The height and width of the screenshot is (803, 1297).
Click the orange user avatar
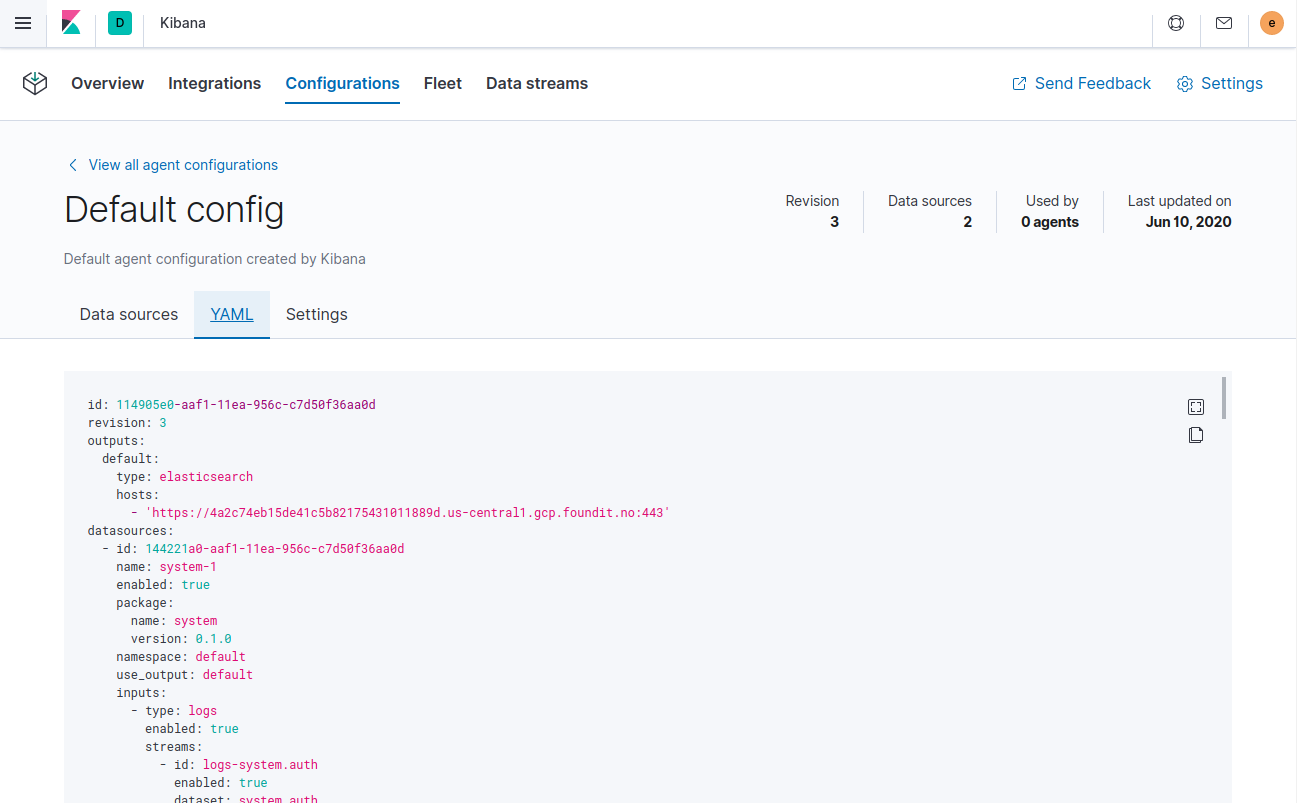pos(1271,22)
